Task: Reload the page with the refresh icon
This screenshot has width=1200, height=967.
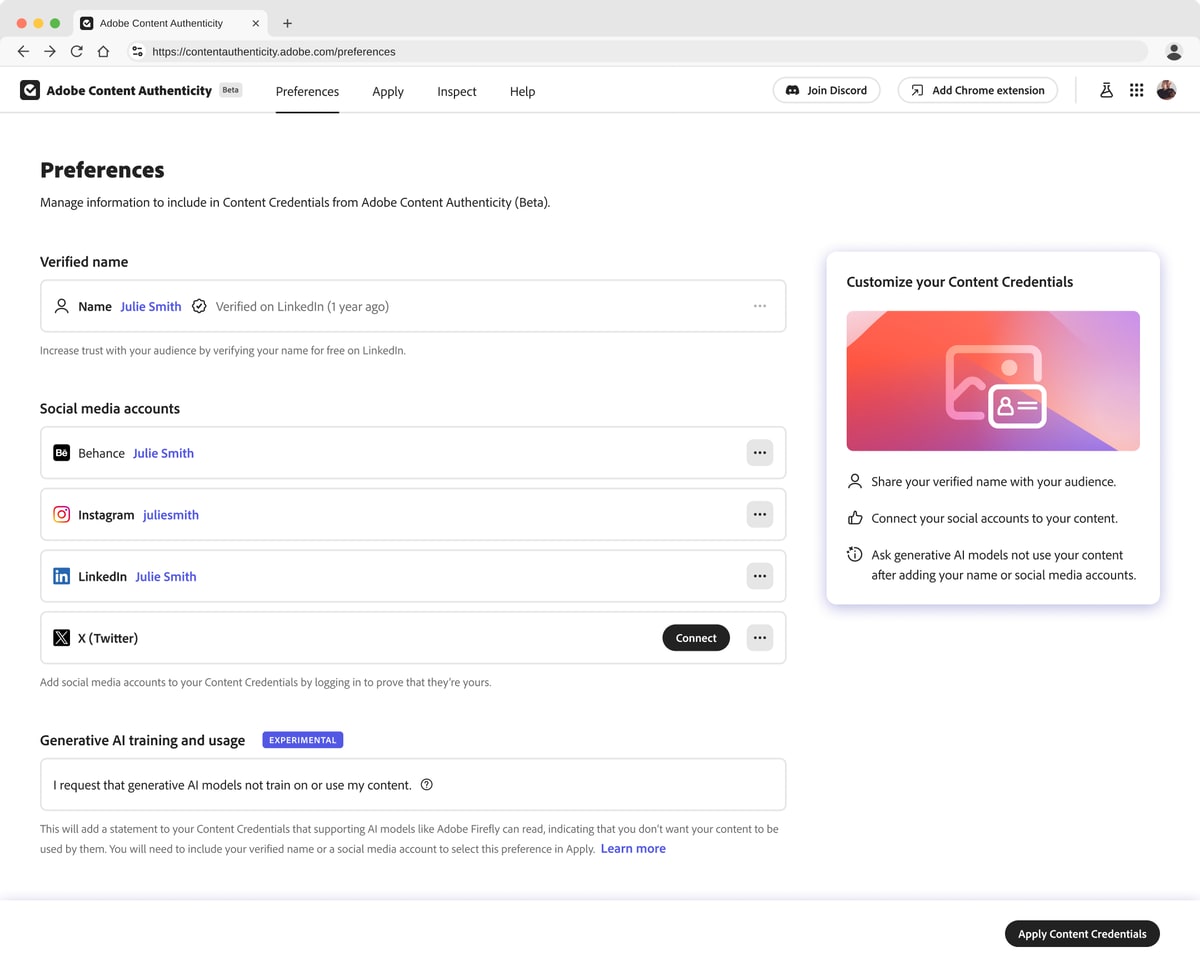Action: coord(76,51)
